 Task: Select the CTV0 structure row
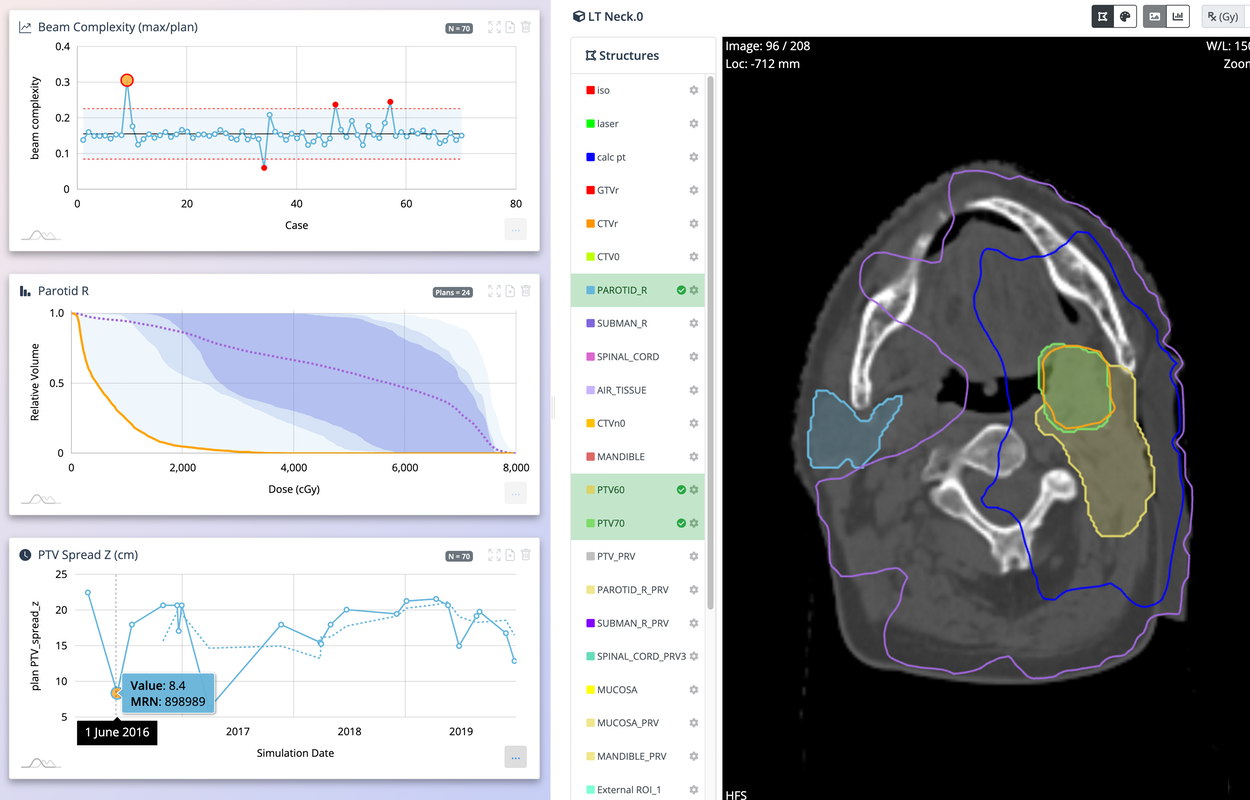(637, 257)
